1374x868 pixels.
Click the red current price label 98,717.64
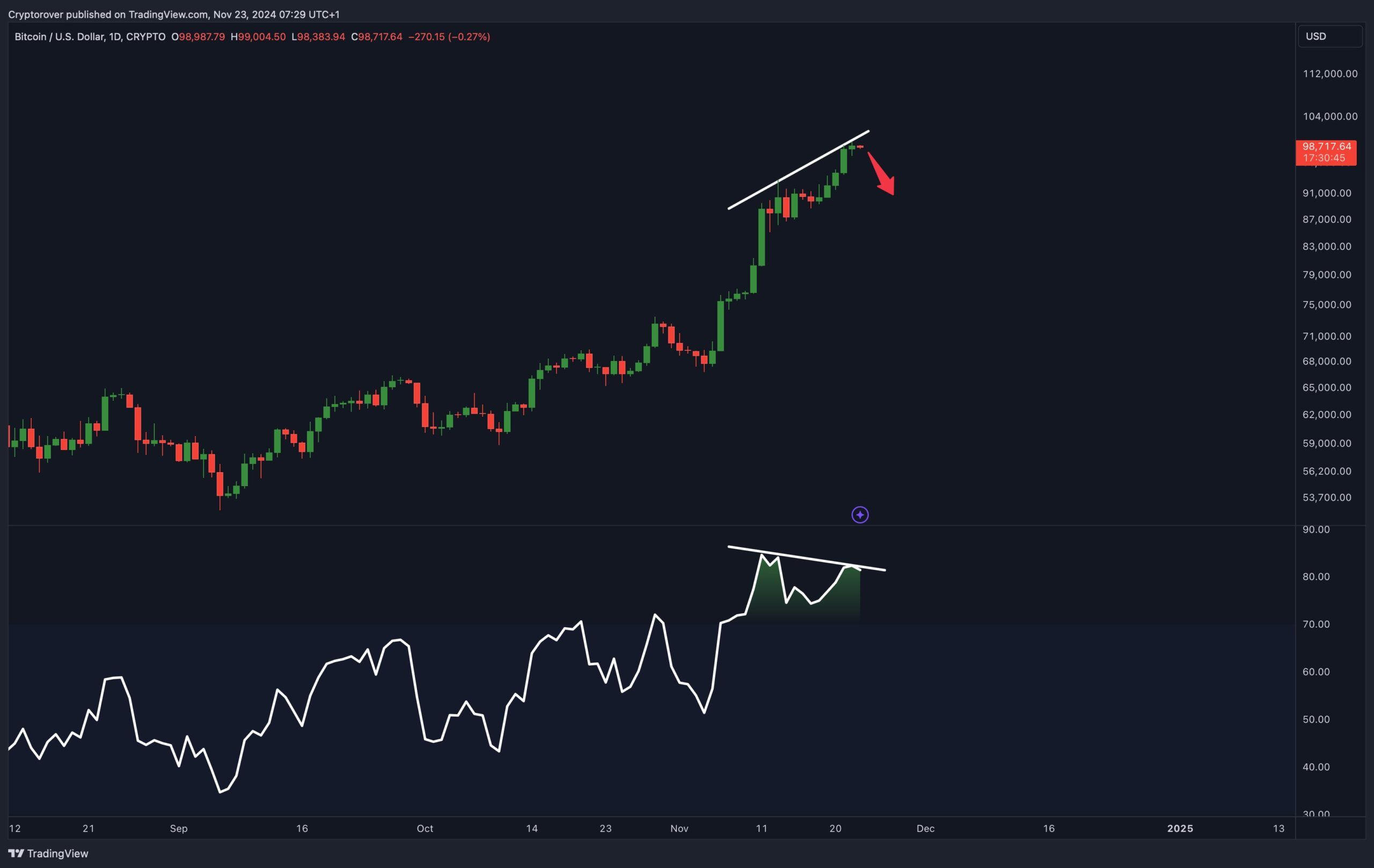click(x=1326, y=146)
